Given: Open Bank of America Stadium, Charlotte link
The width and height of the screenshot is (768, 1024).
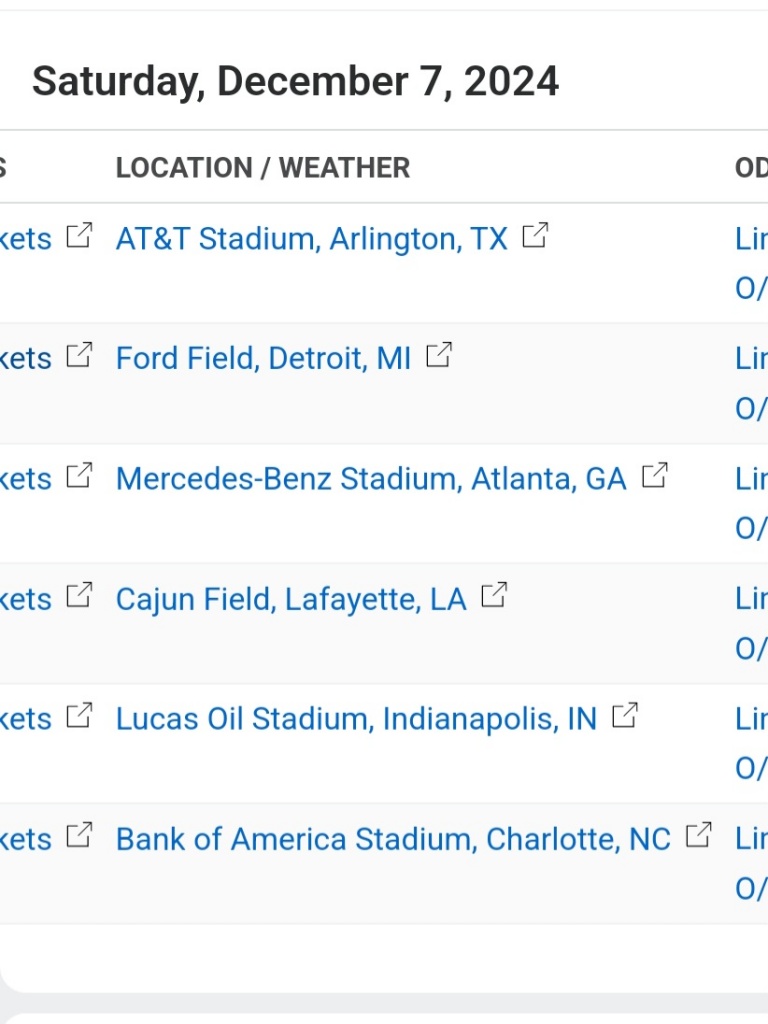Looking at the screenshot, I should click(x=392, y=839).
